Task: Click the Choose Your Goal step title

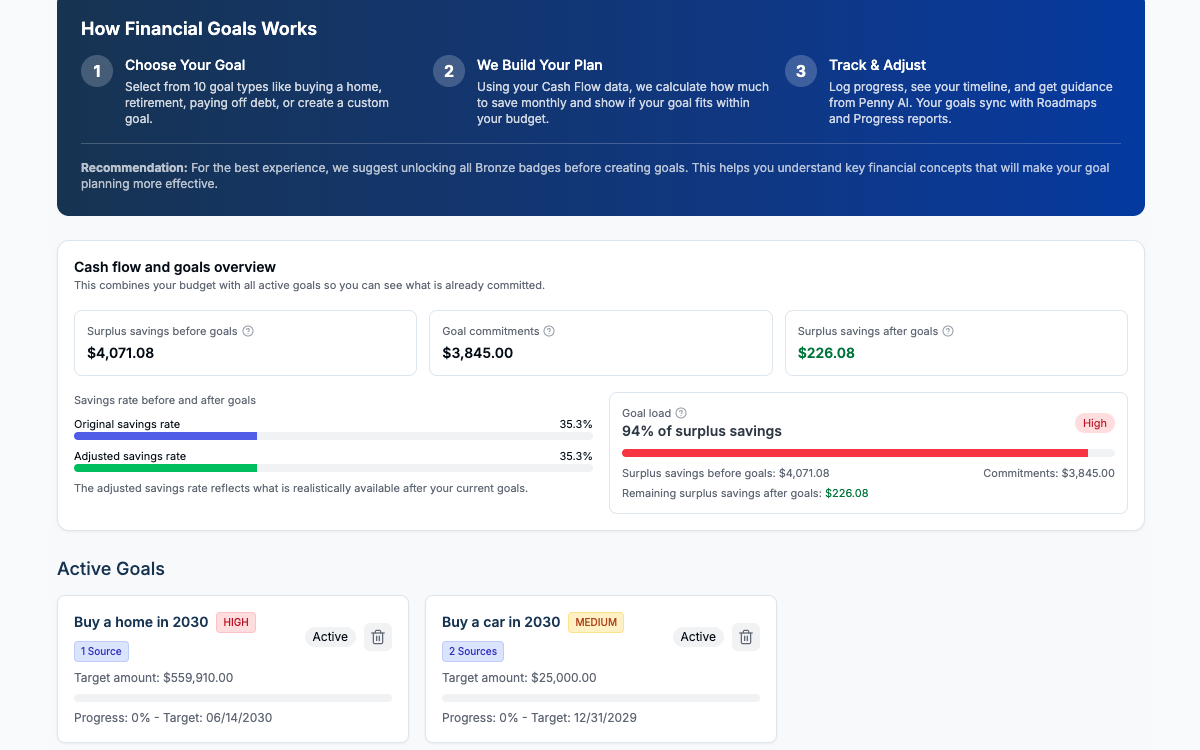Action: 185,65
